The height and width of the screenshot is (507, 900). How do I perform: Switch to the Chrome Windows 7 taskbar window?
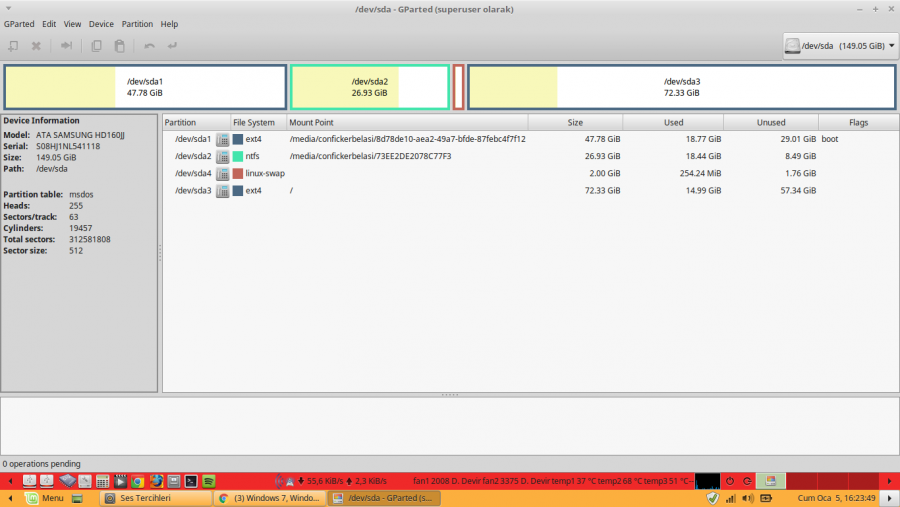pos(270,498)
